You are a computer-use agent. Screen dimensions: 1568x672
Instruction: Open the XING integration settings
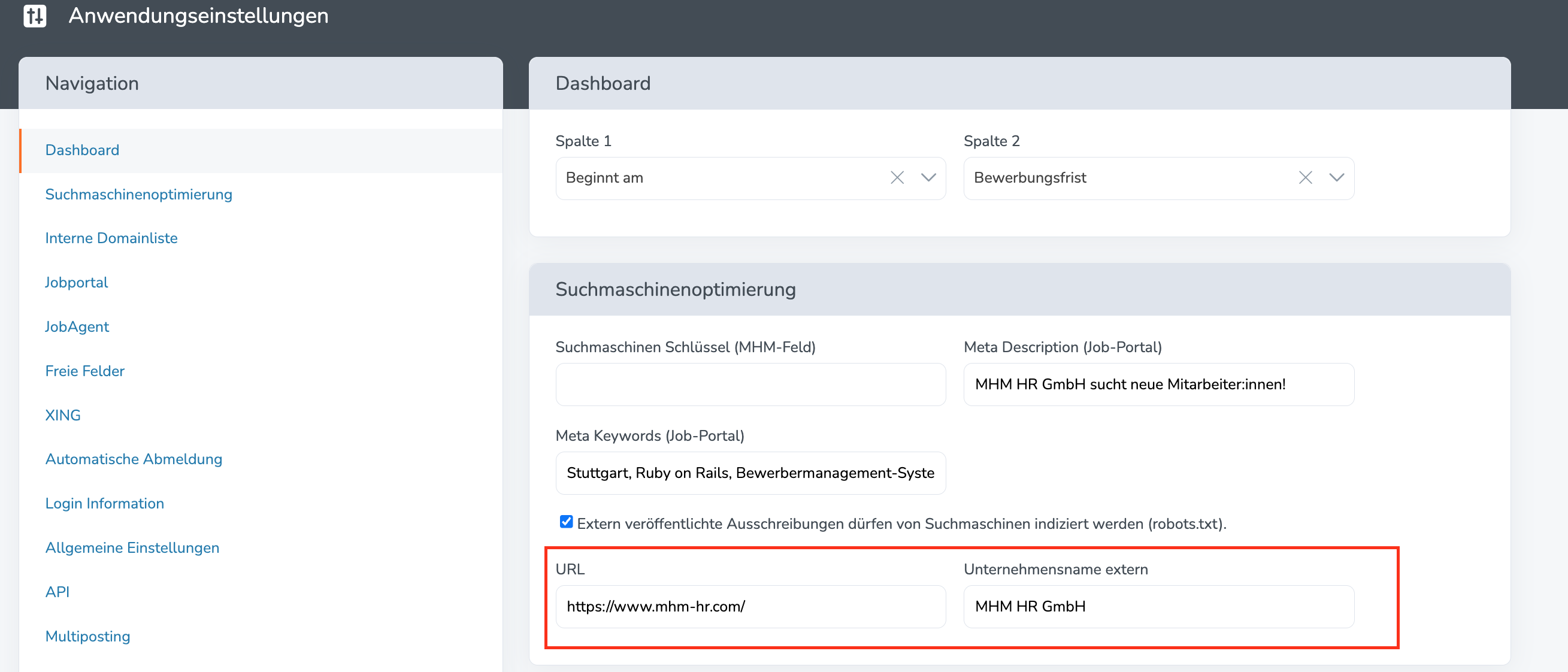click(63, 414)
